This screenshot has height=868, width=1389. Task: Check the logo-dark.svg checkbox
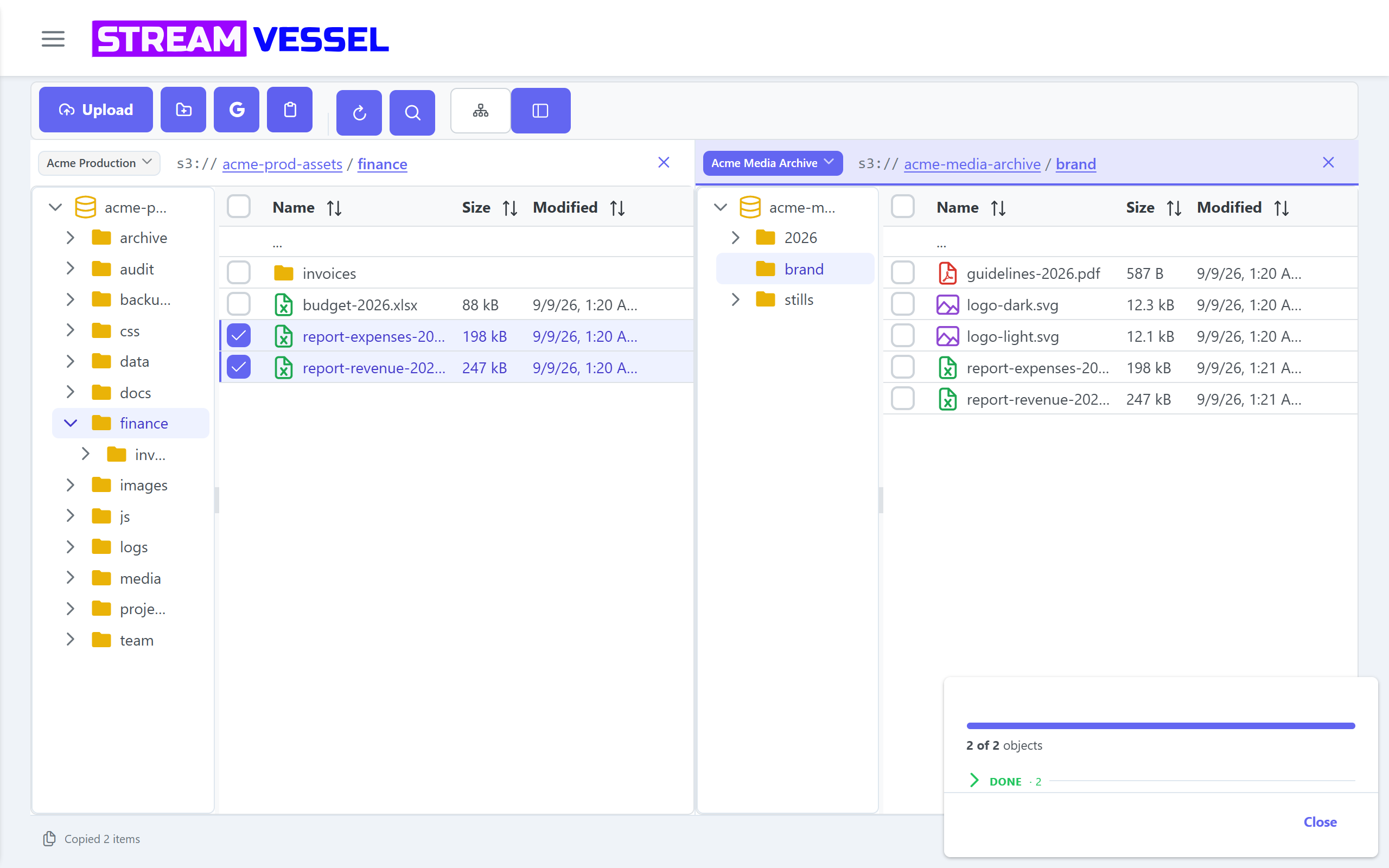tap(903, 305)
